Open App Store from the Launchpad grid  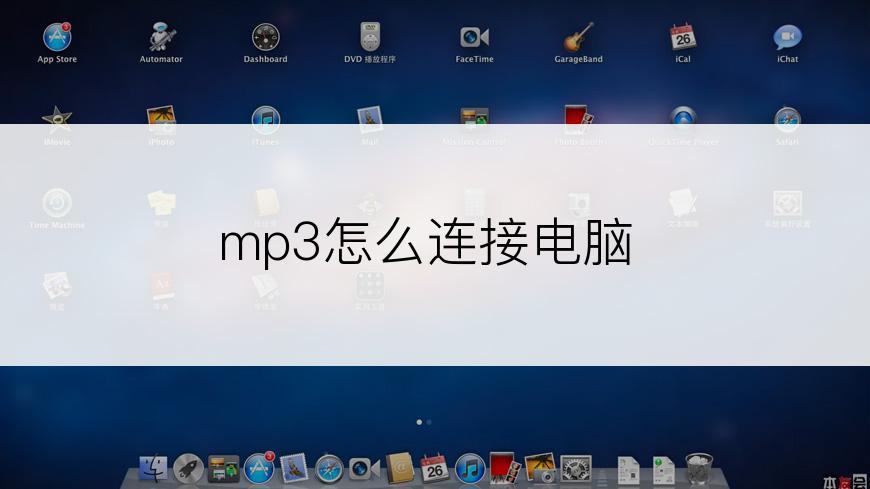click(x=57, y=37)
